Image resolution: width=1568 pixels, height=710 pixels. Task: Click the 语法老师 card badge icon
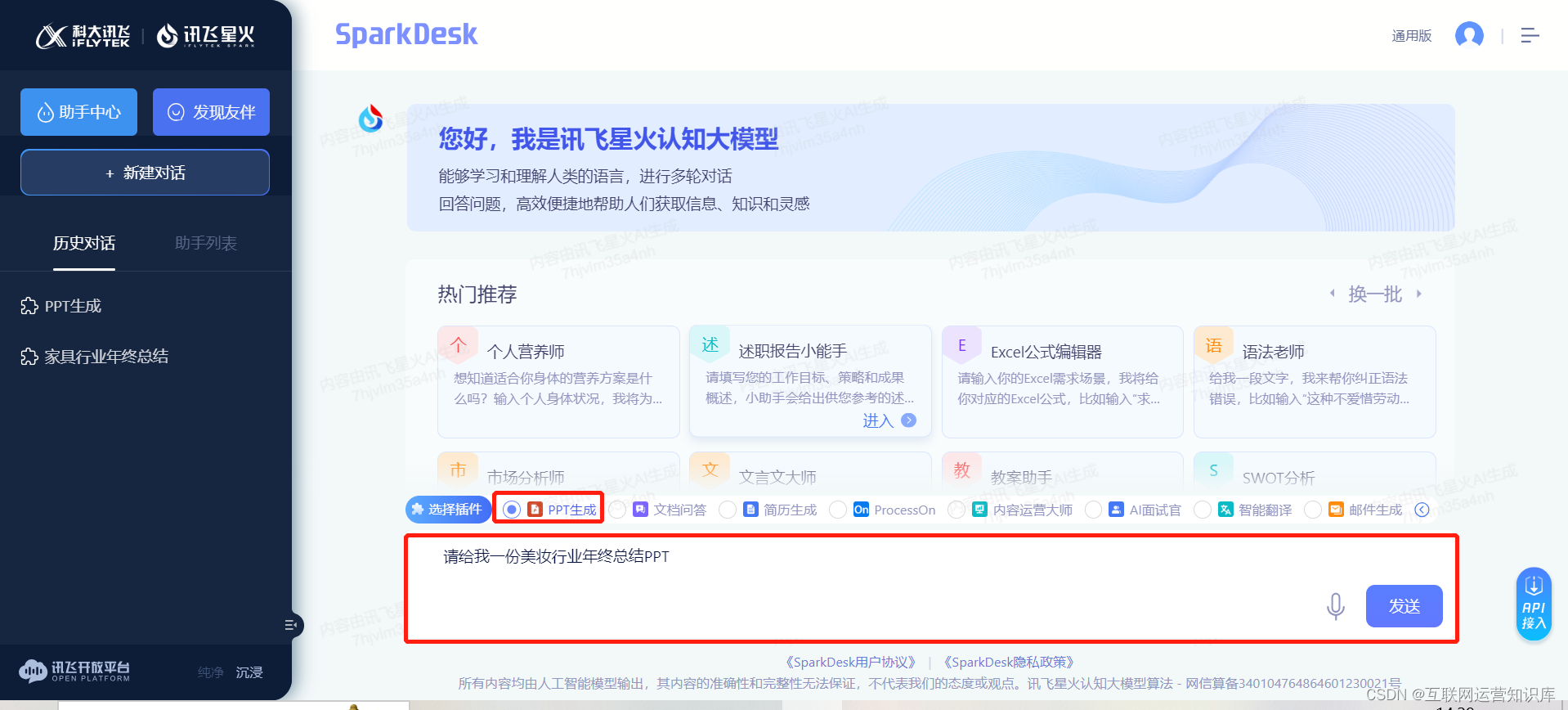pos(1214,345)
